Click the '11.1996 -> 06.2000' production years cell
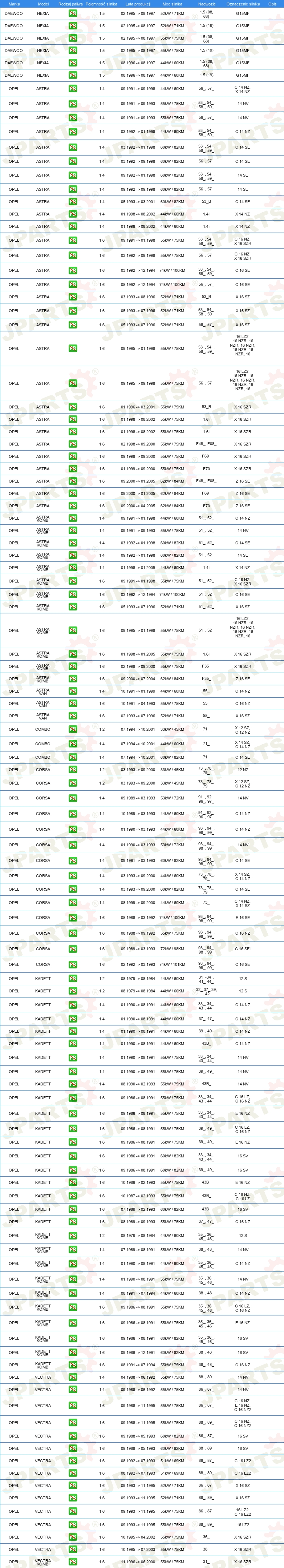Image resolution: width=284 pixels, height=1568 pixels. (x=137, y=1562)
